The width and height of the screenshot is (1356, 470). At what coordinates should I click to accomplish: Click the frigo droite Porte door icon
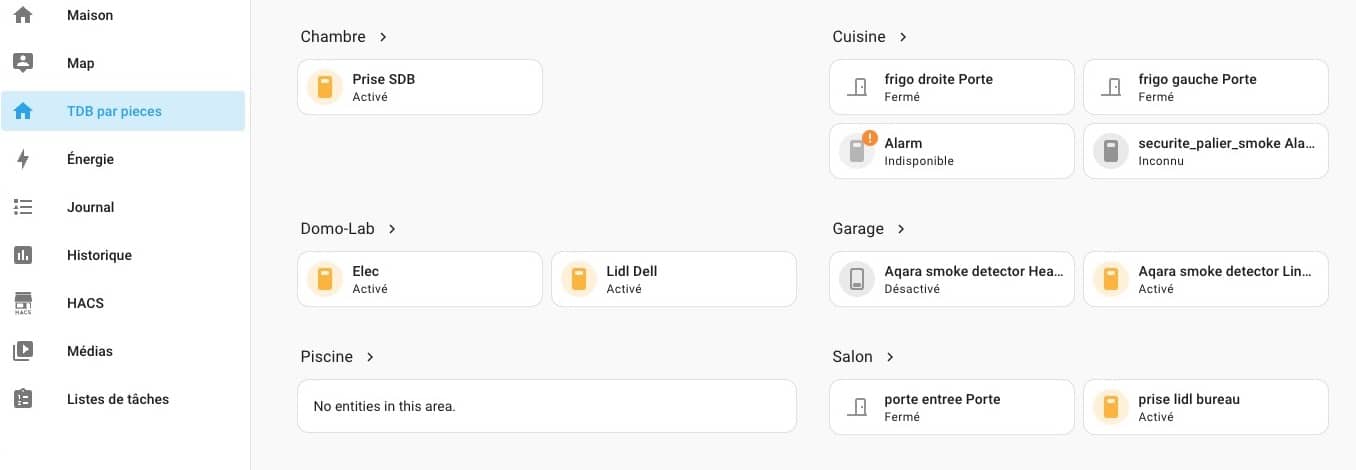point(856,87)
